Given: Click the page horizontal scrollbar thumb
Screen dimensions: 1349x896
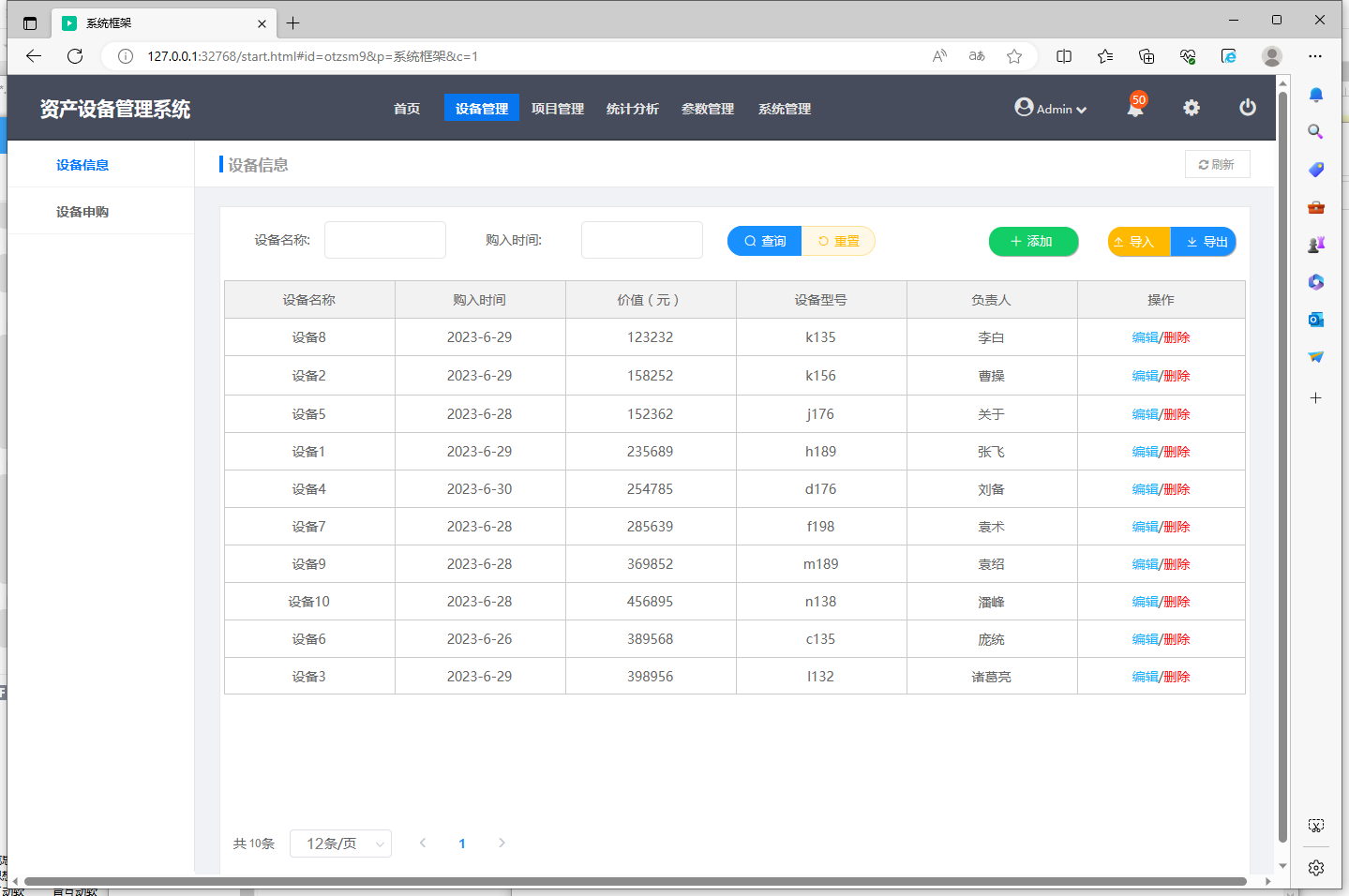Looking at the screenshot, I should [x=636, y=881].
